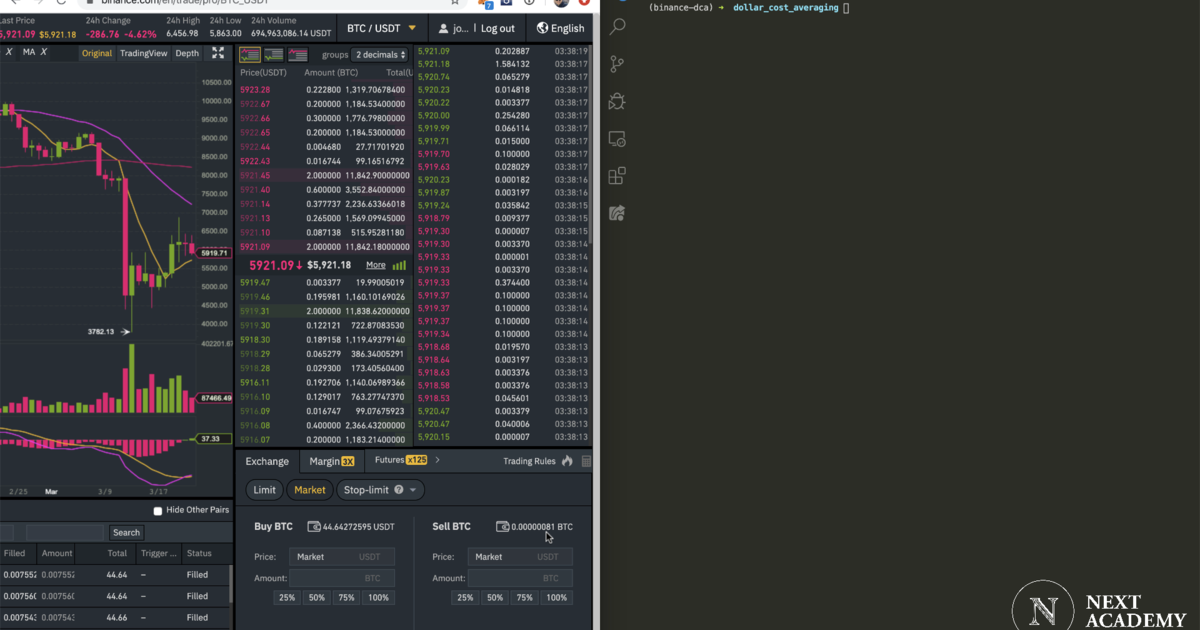Select the Market order type for buying
The width and height of the screenshot is (1200, 630).
[309, 490]
